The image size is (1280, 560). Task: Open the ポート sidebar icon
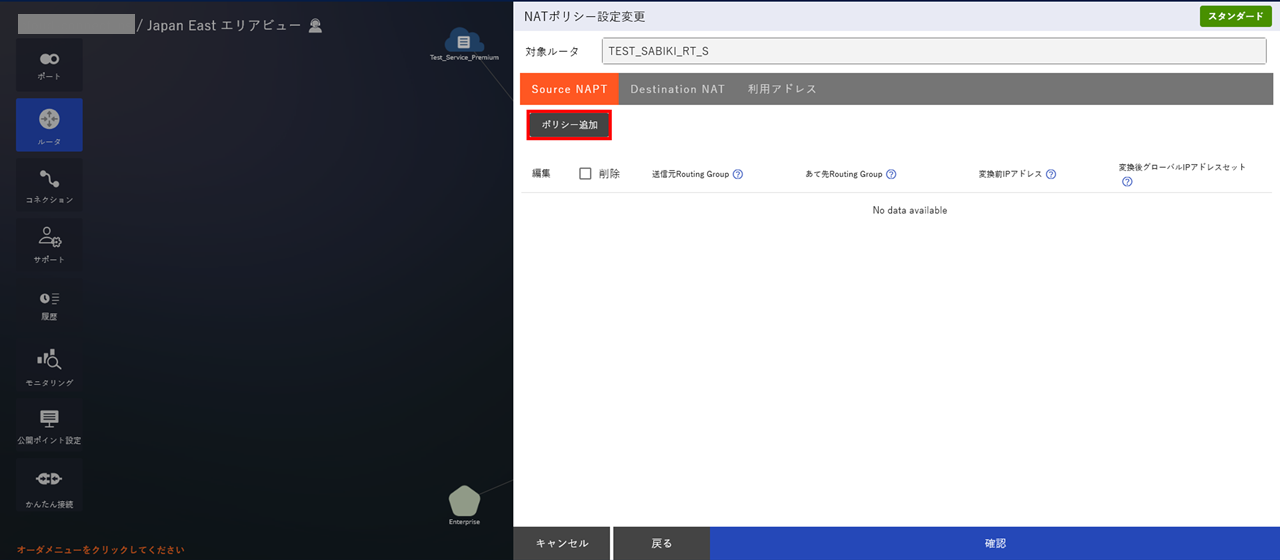click(49, 65)
